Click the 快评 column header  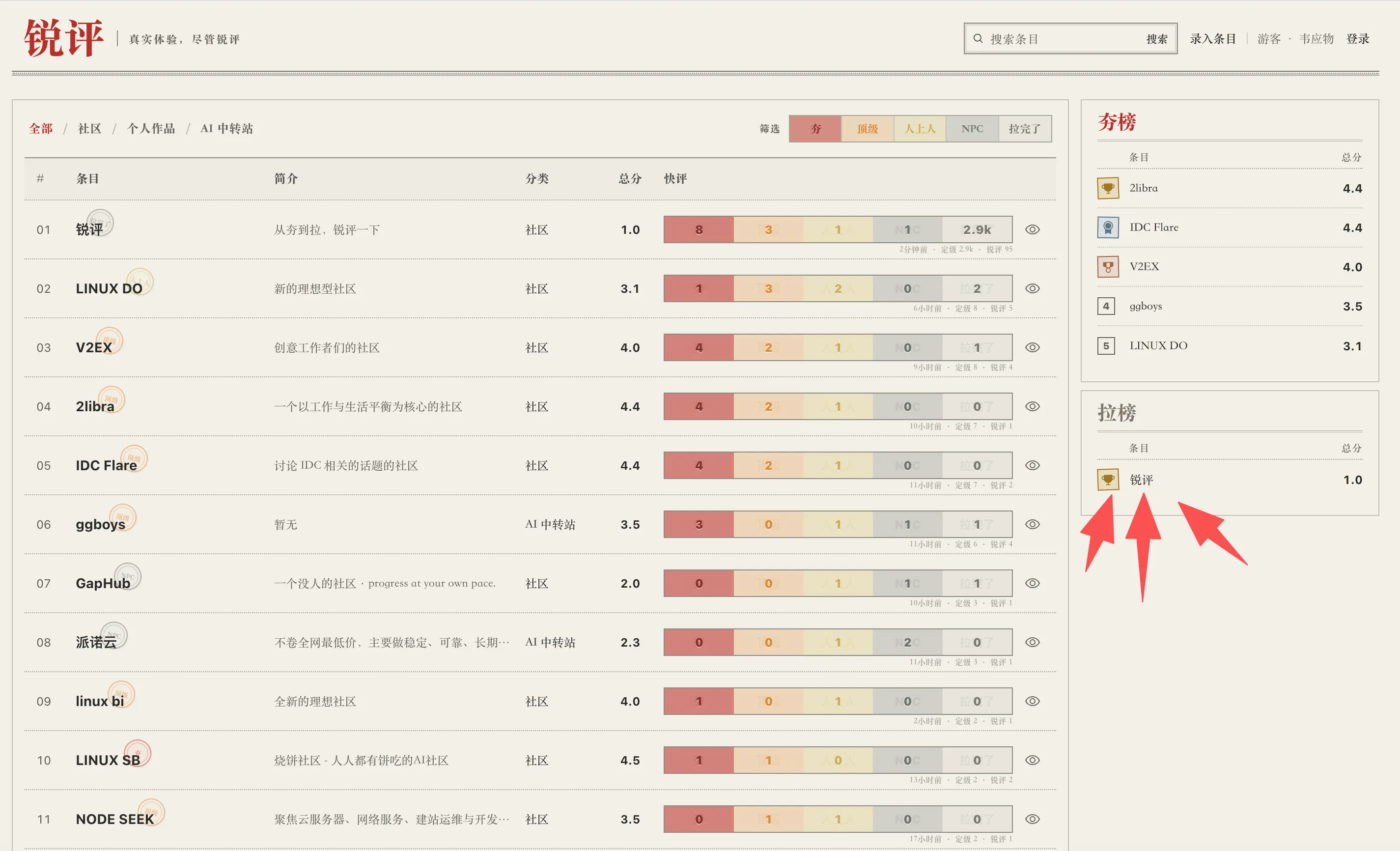click(x=675, y=178)
